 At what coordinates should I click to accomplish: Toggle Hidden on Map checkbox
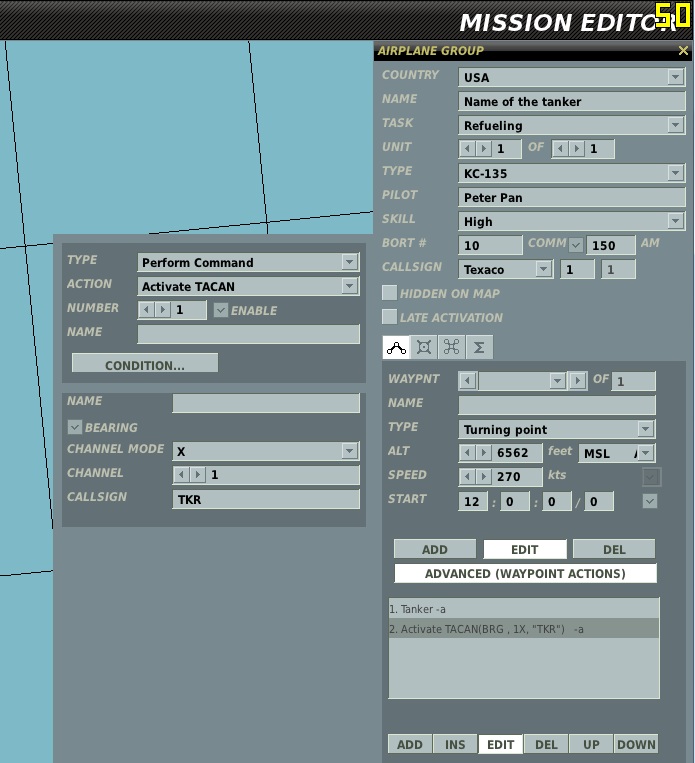[389, 293]
